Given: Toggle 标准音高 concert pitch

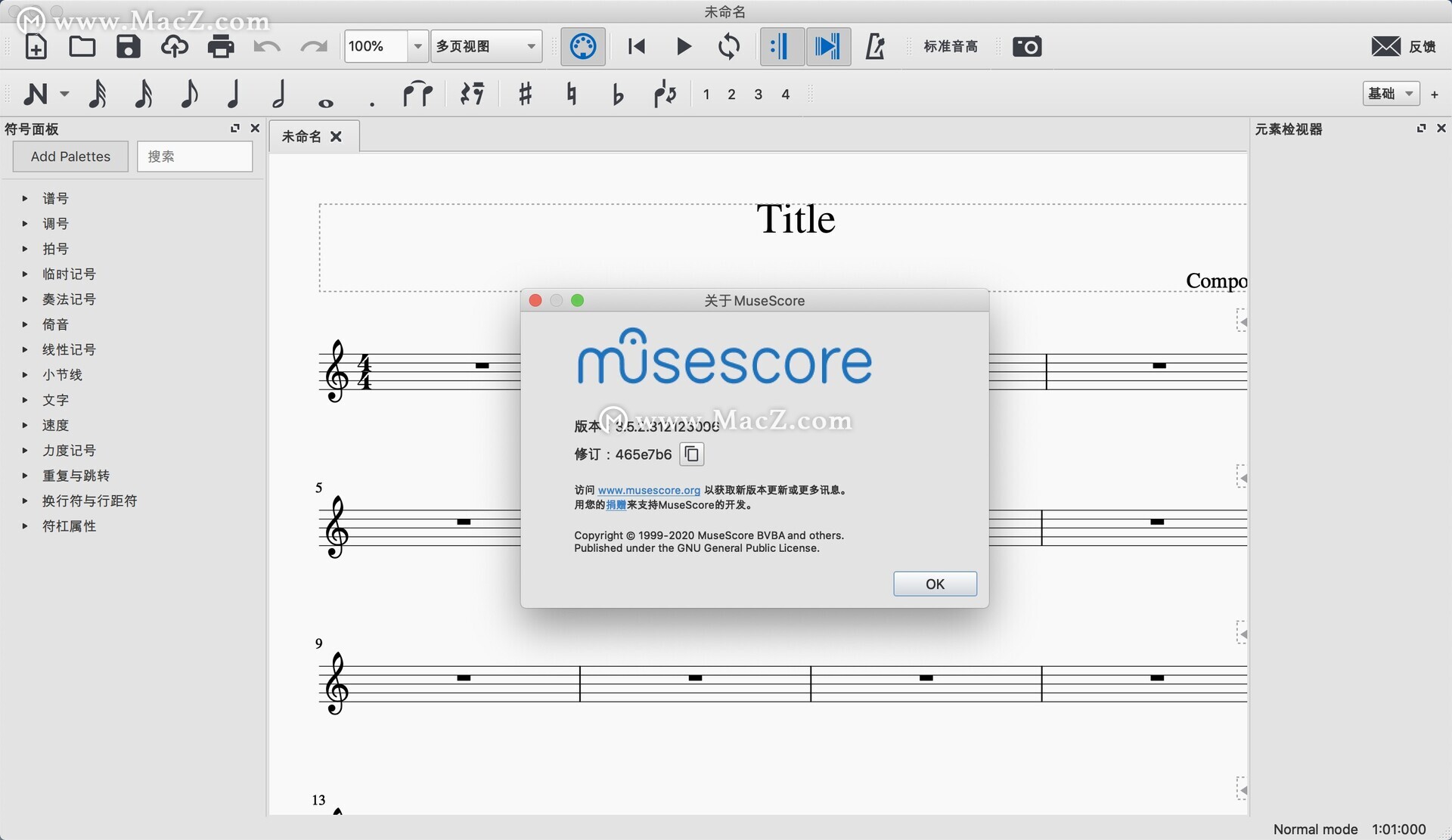Looking at the screenshot, I should pyautogui.click(x=951, y=47).
